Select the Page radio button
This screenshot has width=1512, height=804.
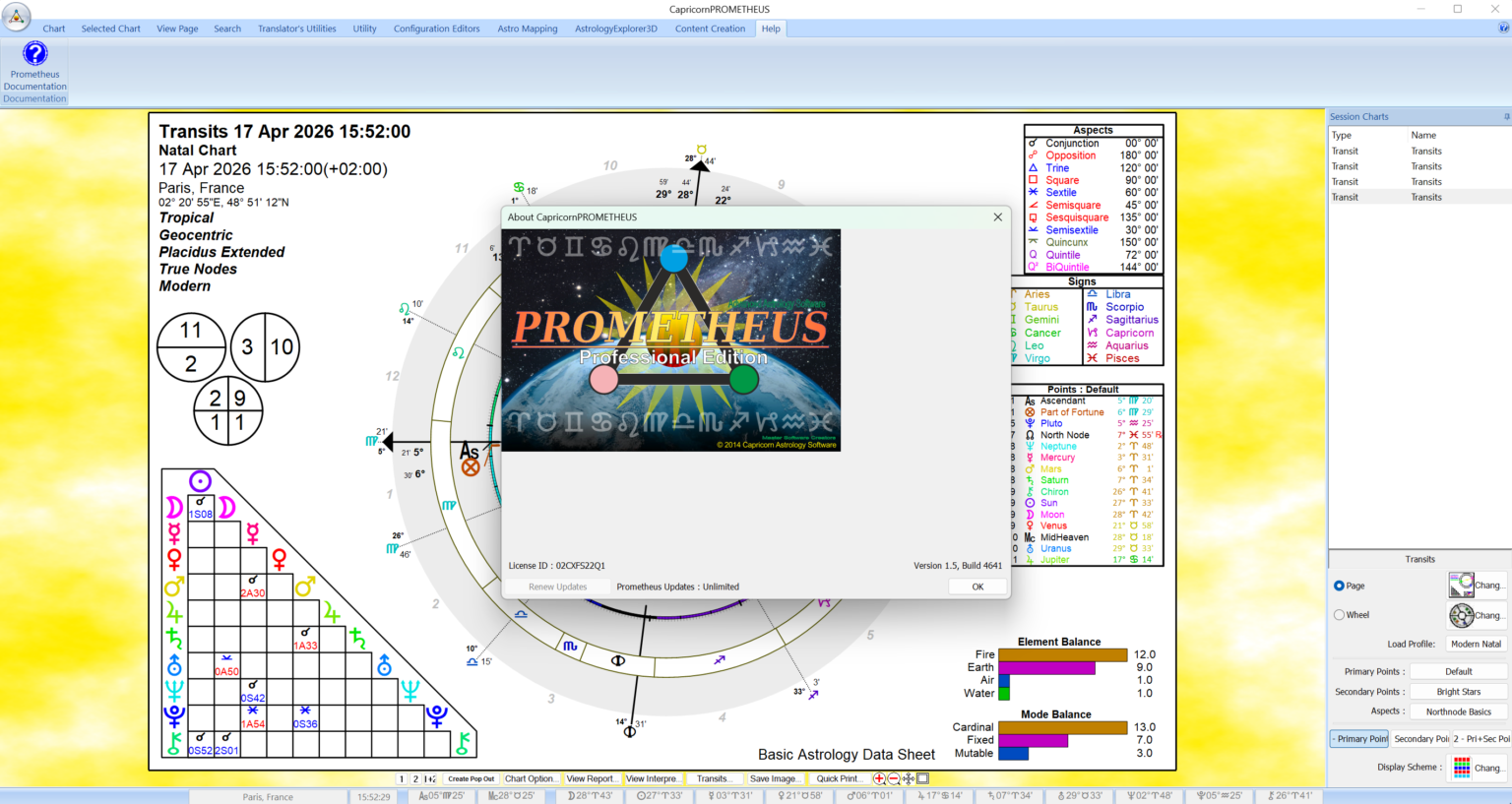pos(1339,586)
